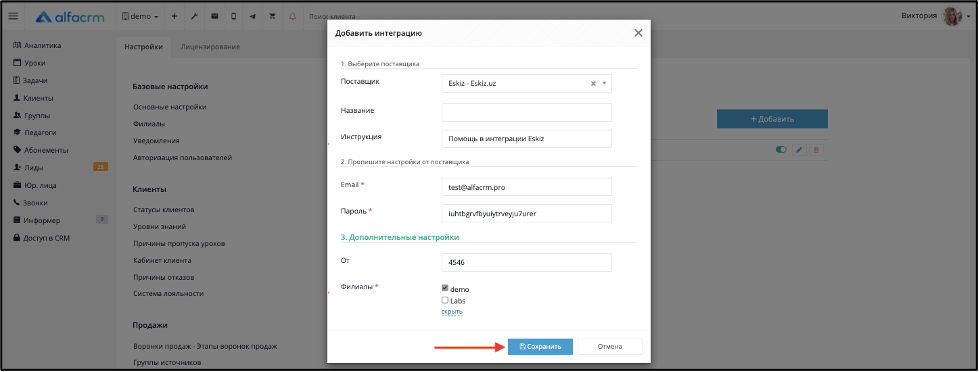The width and height of the screenshot is (979, 372).
Task: Click the red trash delete icon
Action: pyautogui.click(x=817, y=150)
